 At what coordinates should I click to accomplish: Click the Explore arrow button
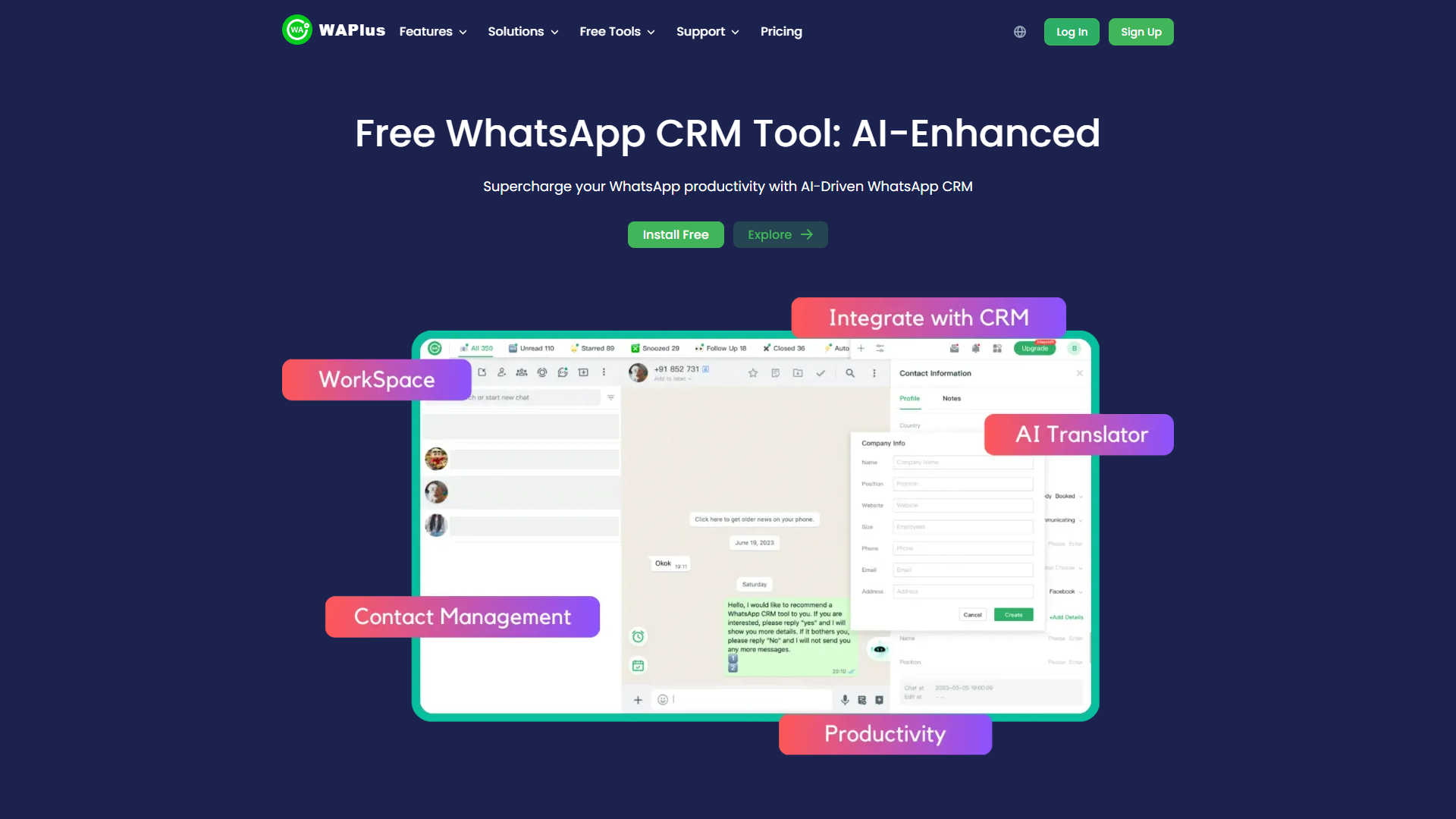click(x=780, y=234)
